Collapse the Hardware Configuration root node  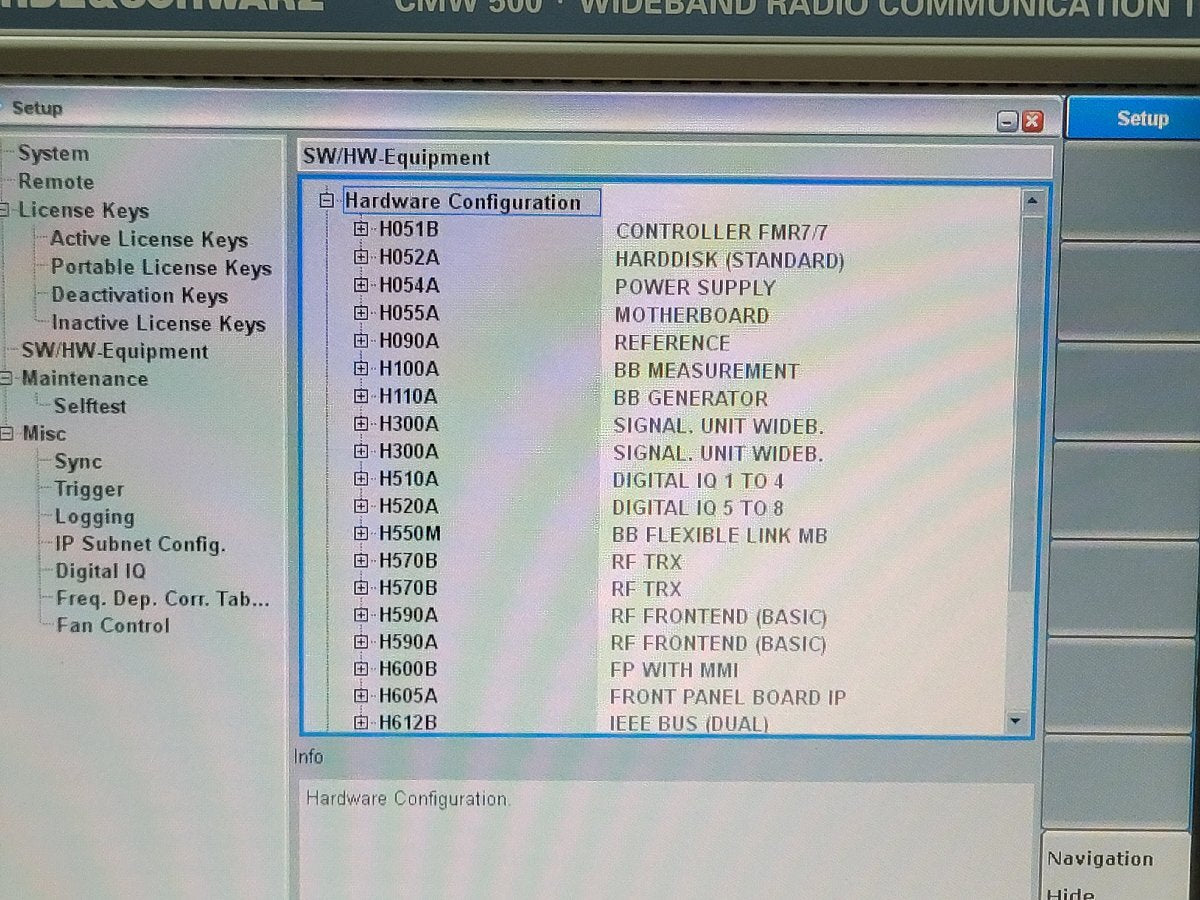(x=326, y=201)
